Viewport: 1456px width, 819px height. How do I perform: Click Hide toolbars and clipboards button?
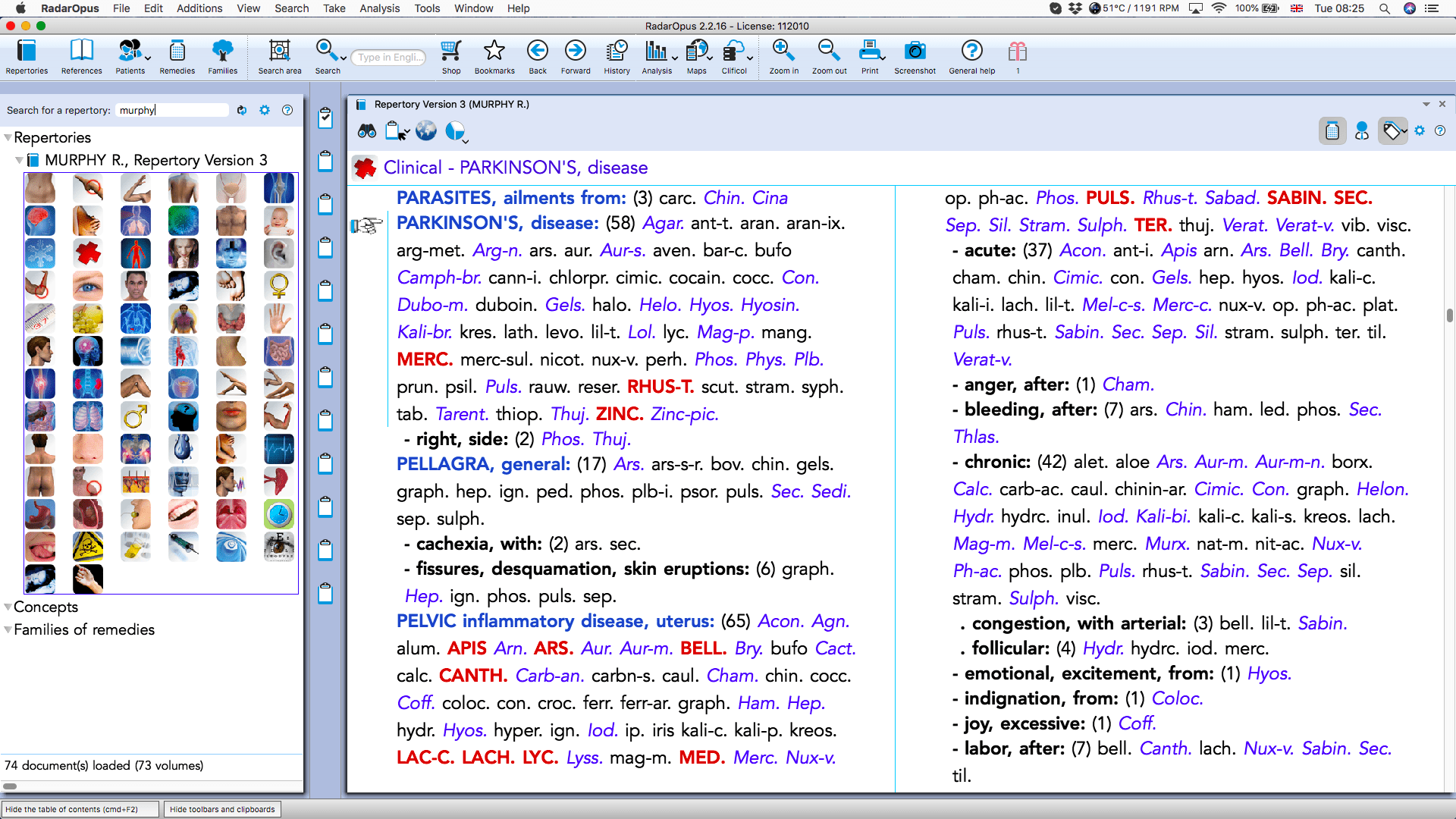click(x=222, y=809)
